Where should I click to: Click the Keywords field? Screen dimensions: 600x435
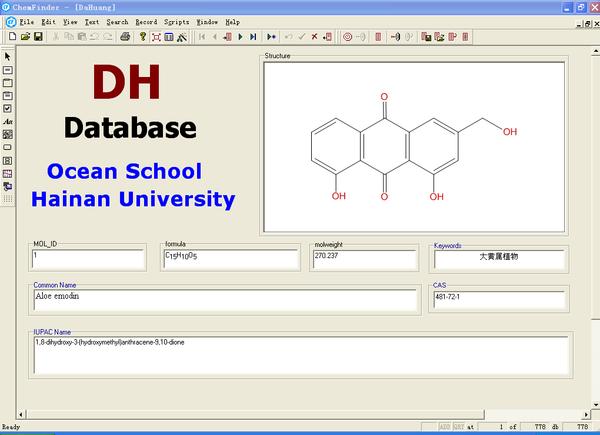tap(499, 259)
